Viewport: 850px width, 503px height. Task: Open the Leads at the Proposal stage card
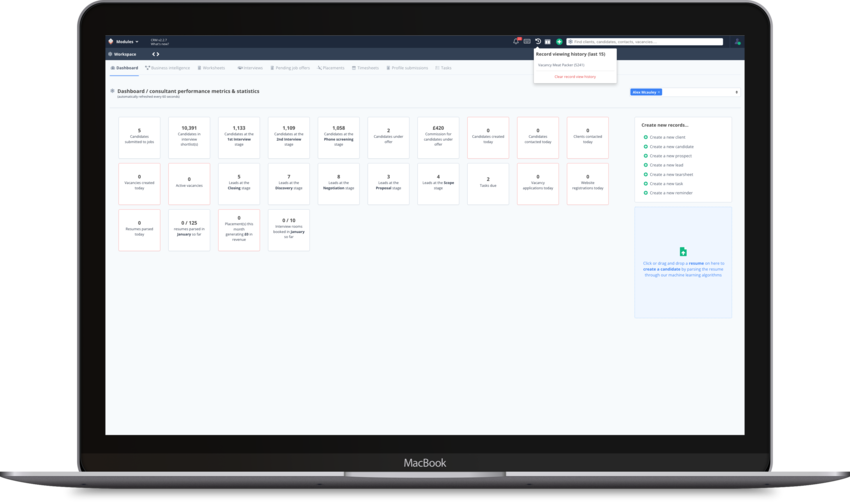(x=389, y=184)
